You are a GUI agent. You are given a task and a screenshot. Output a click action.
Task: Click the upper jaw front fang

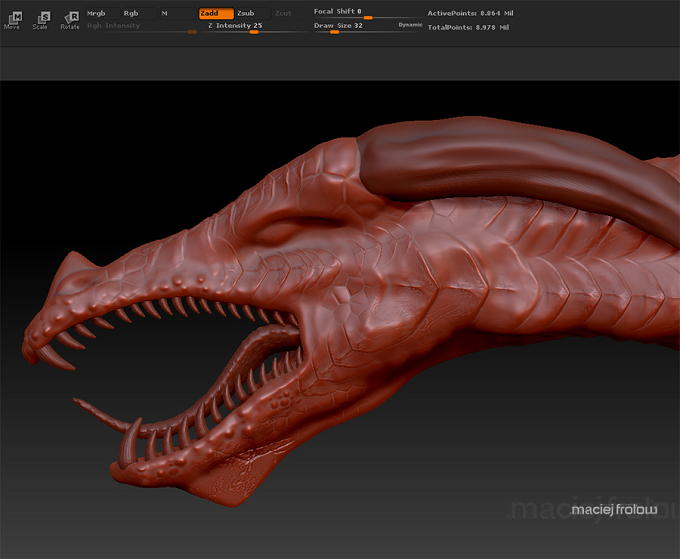click(53, 356)
